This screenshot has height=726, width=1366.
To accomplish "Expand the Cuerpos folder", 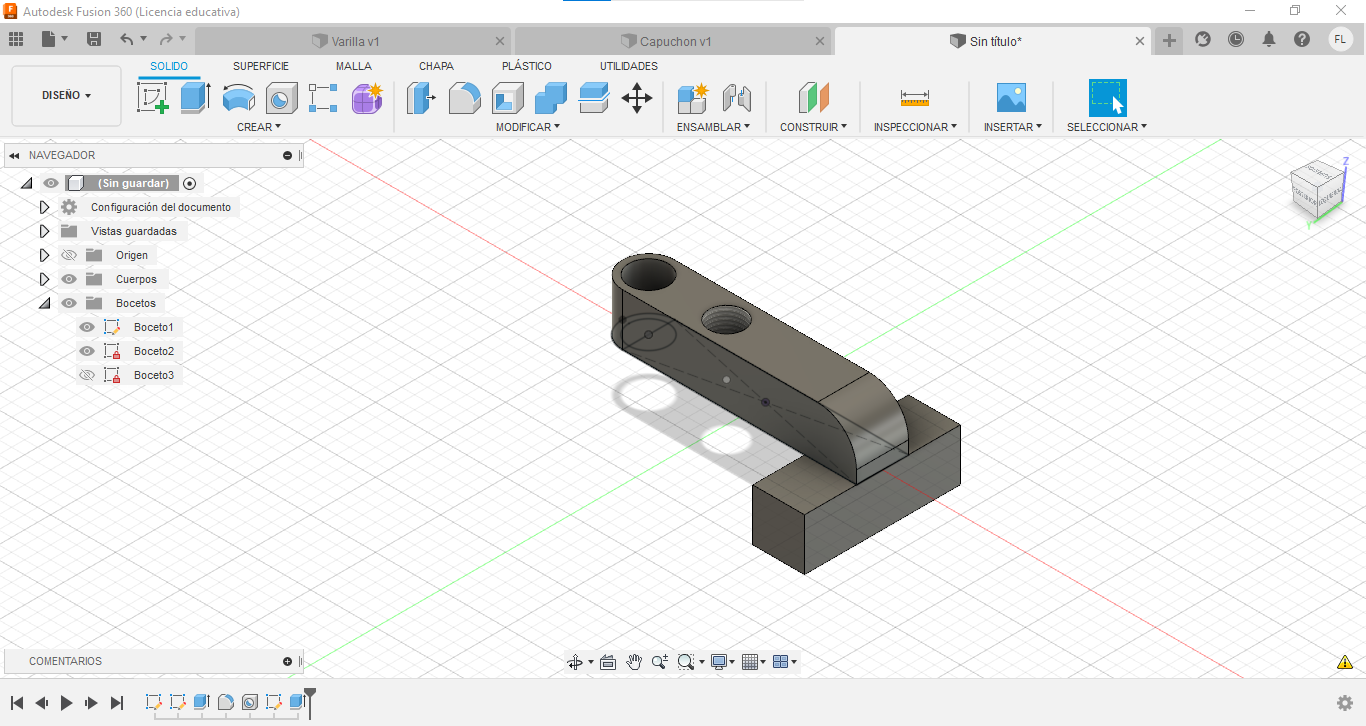I will [x=44, y=279].
